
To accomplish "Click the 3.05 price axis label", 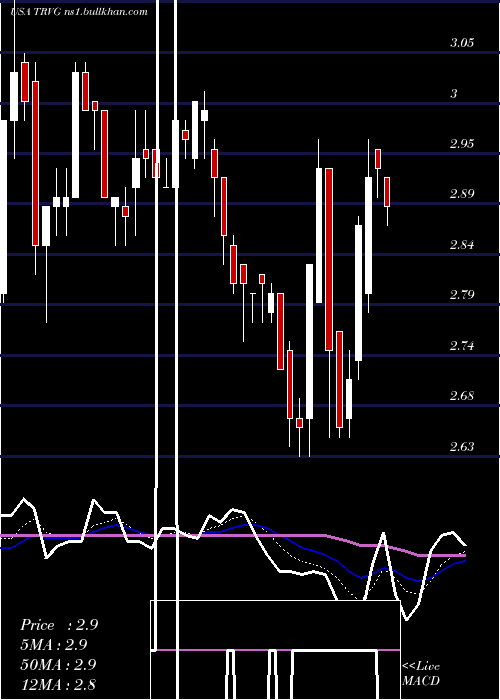I will click(462, 43).
